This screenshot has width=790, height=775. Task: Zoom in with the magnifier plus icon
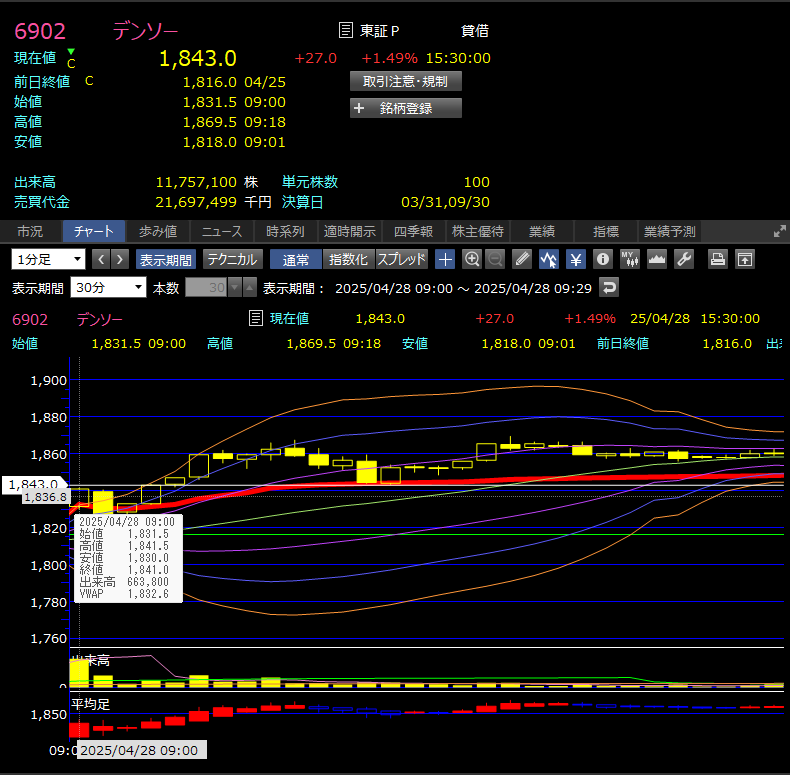(472, 259)
